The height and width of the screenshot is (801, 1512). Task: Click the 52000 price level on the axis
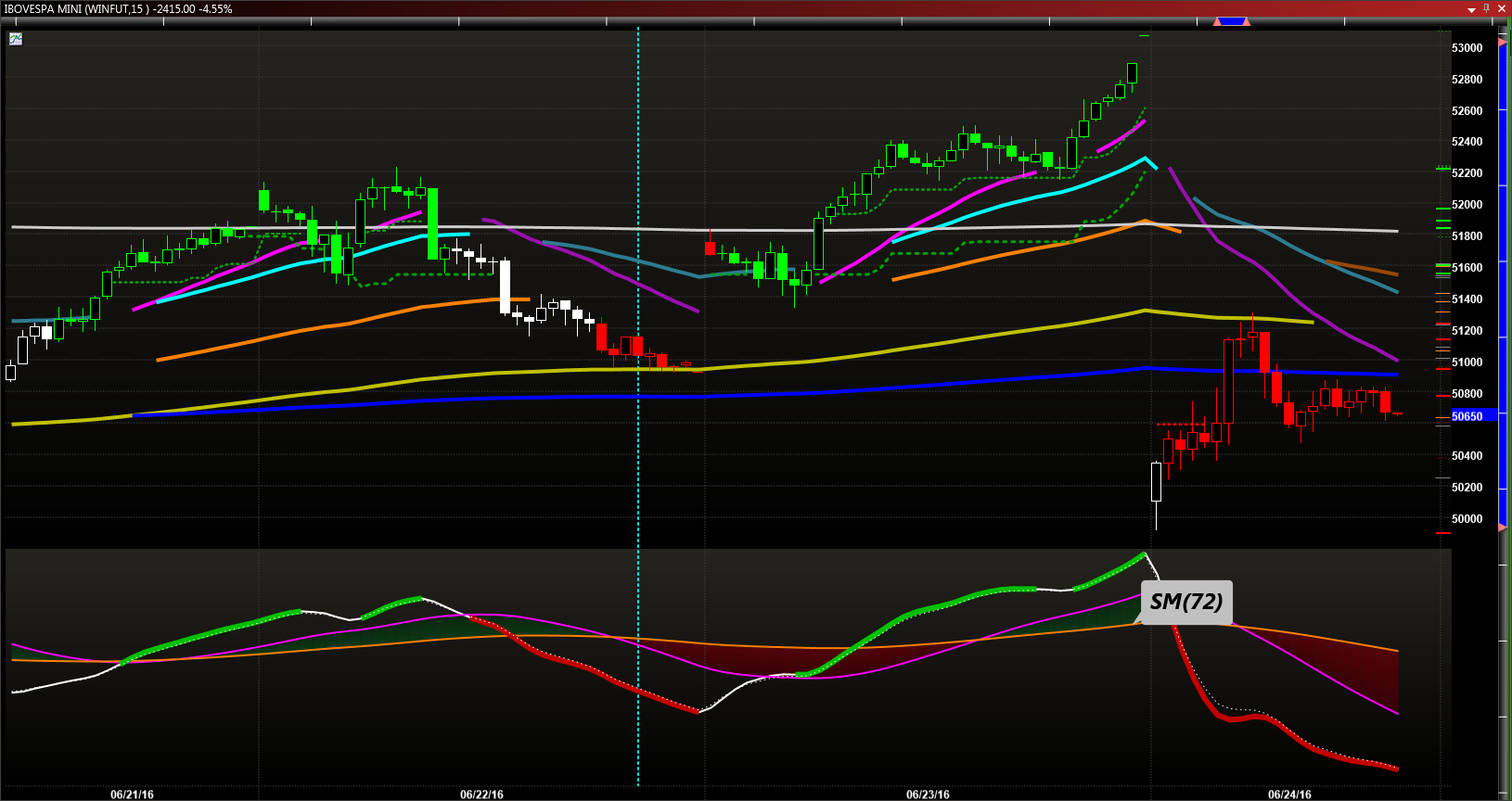[1467, 204]
